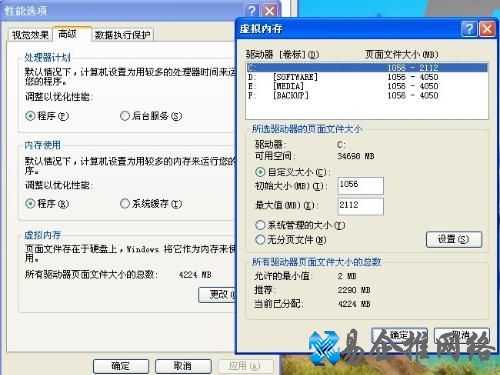The image size is (500, 375).
Task: Select drive F: [BACKUP] row
Action: pos(367,95)
